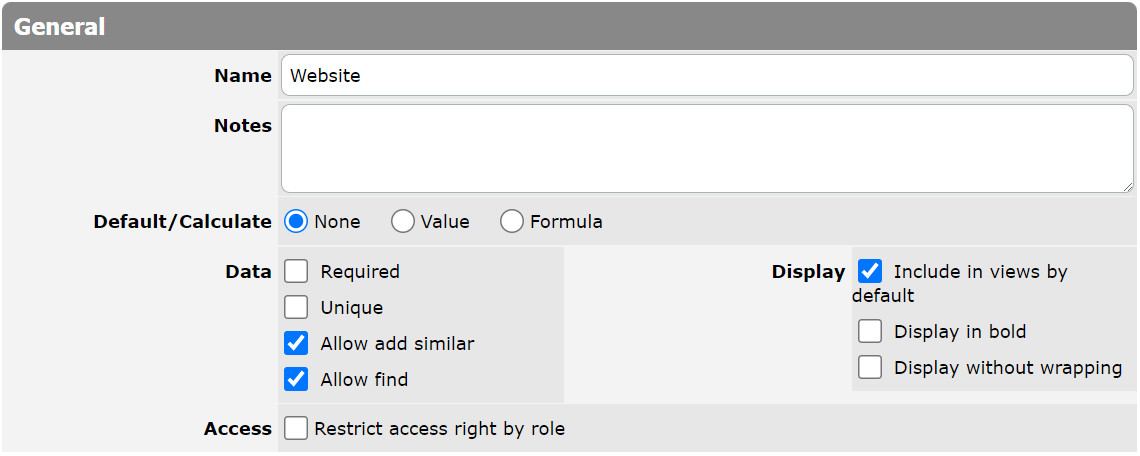Click the Name text field containing Website

706,76
